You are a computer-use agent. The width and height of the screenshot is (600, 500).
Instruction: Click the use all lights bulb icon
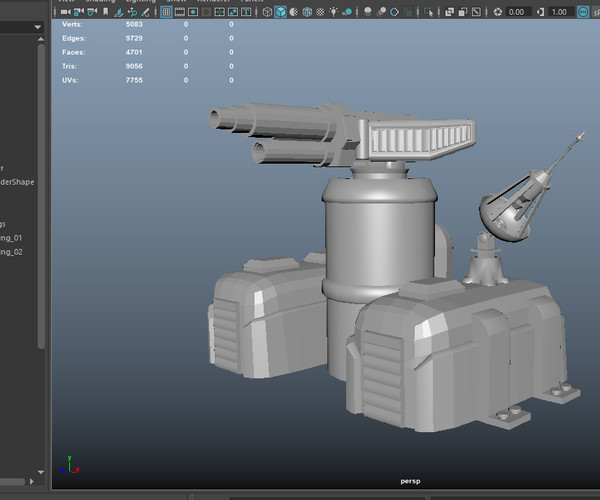click(334, 12)
